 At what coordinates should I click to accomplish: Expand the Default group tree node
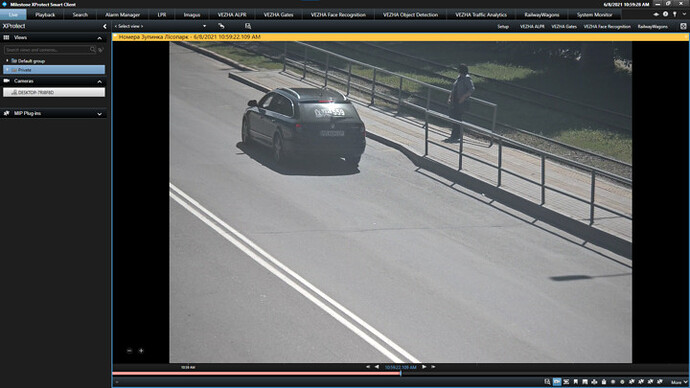7,61
